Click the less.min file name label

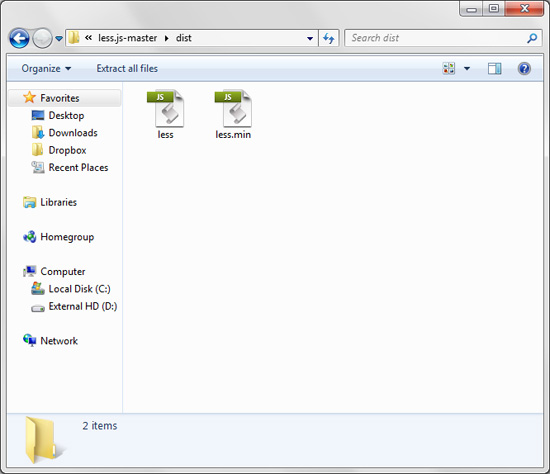click(x=233, y=135)
